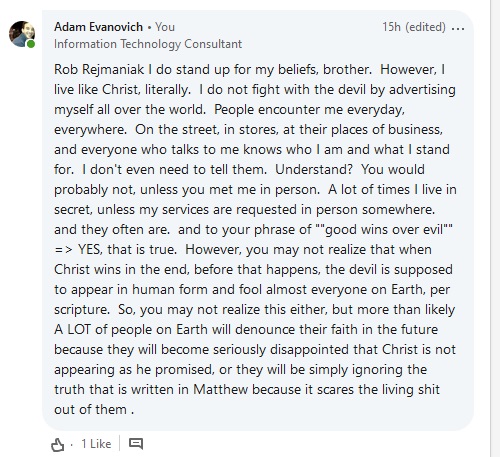
Task: Click the Rob Rejmaniak mention
Action: click(x=99, y=70)
